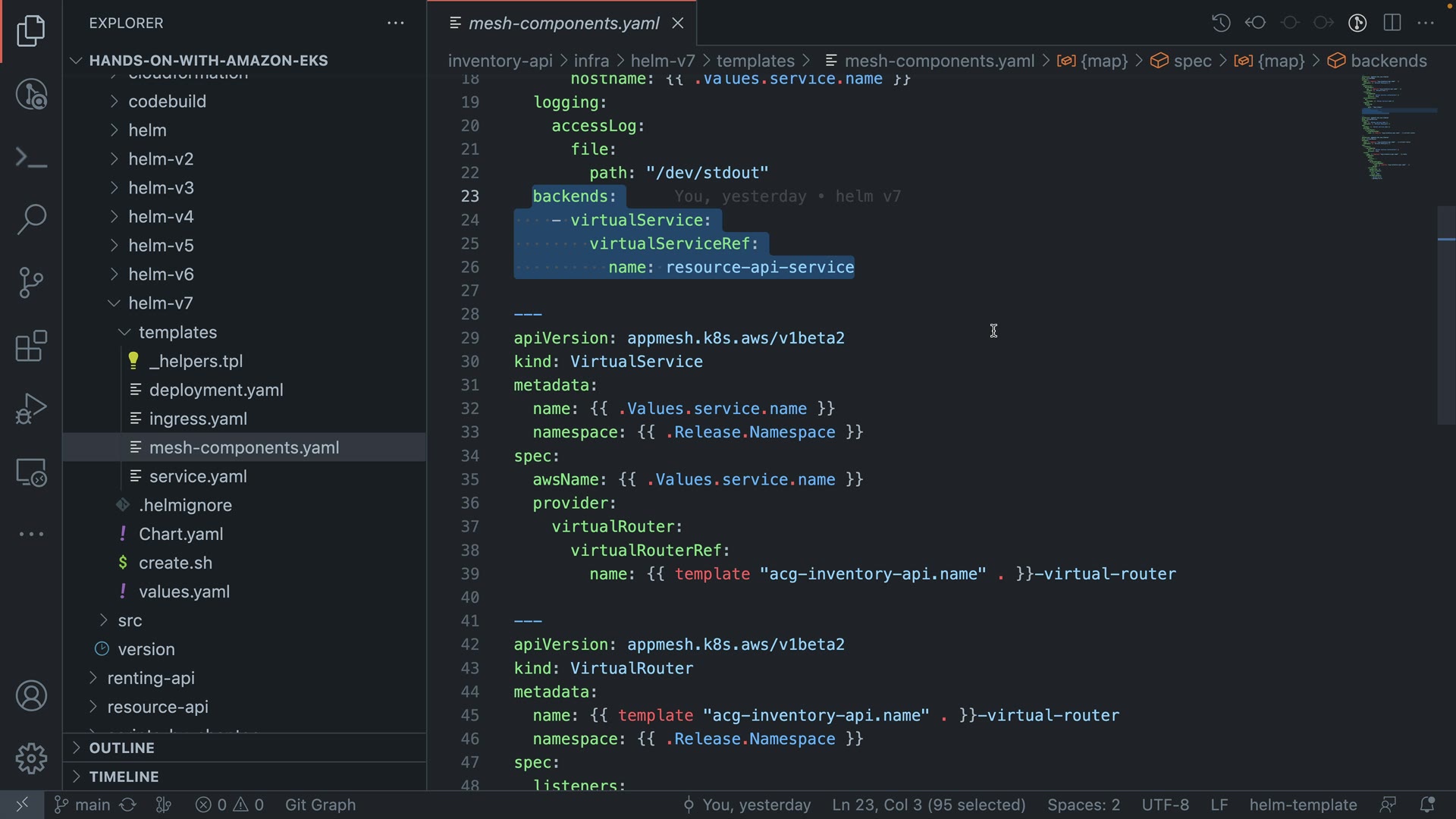Open file history timeline icon
The width and height of the screenshot is (1456, 819).
click(1220, 23)
